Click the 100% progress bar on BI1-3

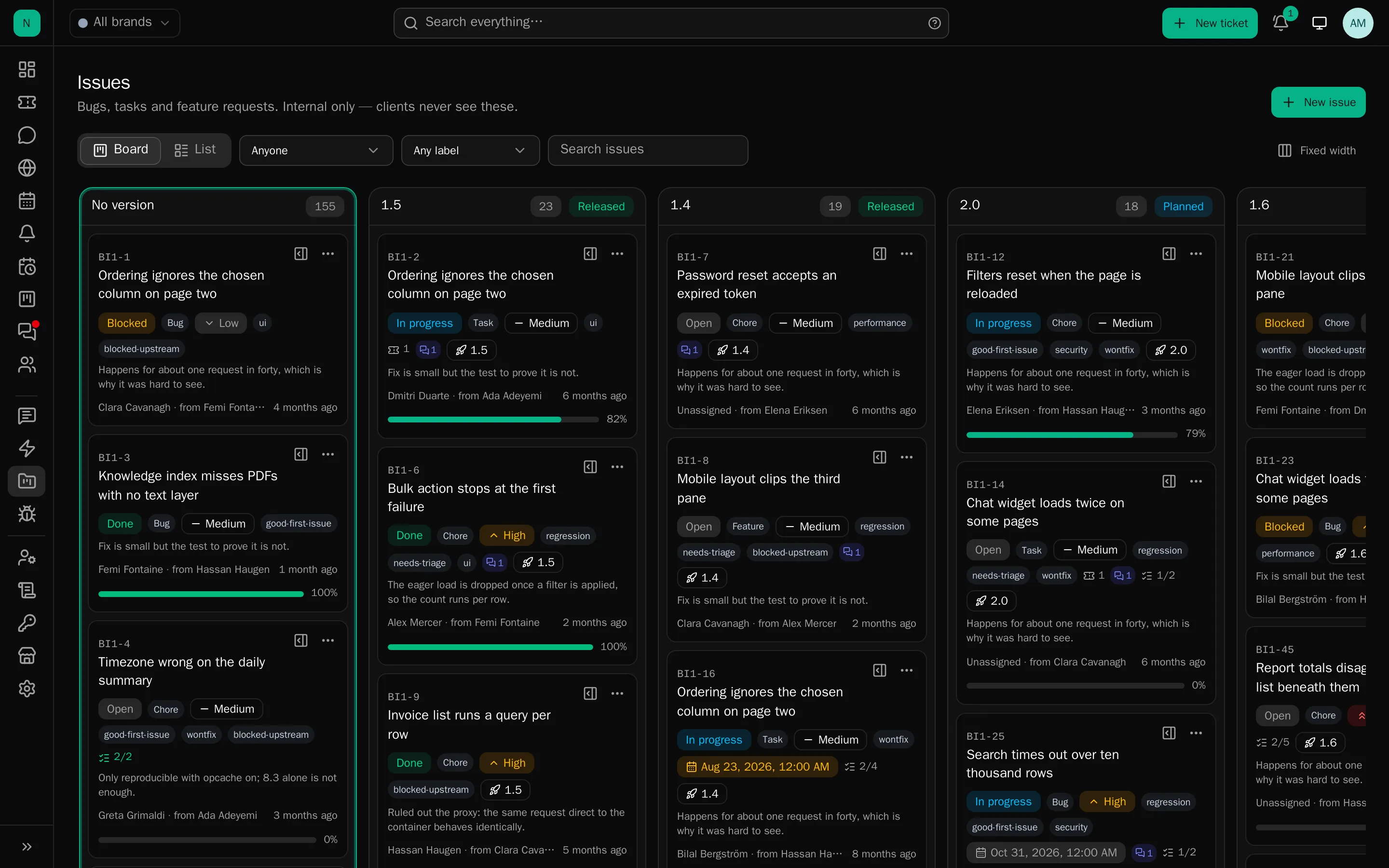(201, 594)
